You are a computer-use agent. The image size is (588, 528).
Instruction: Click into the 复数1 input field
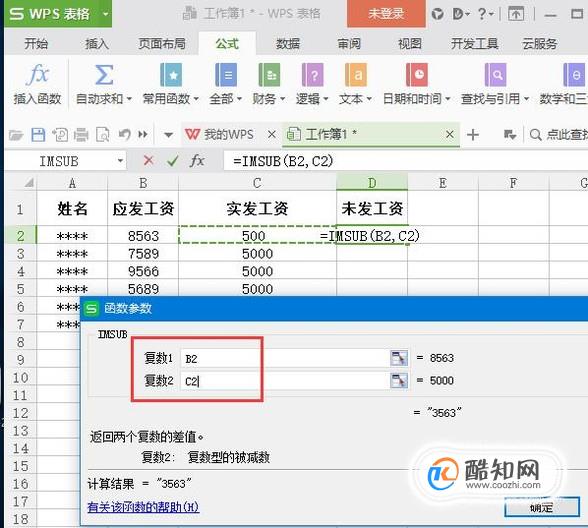[285, 358]
